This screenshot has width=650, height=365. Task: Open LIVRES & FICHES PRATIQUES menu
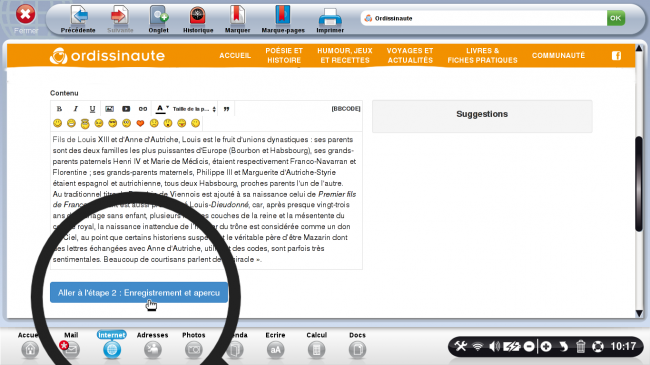pyautogui.click(x=483, y=56)
